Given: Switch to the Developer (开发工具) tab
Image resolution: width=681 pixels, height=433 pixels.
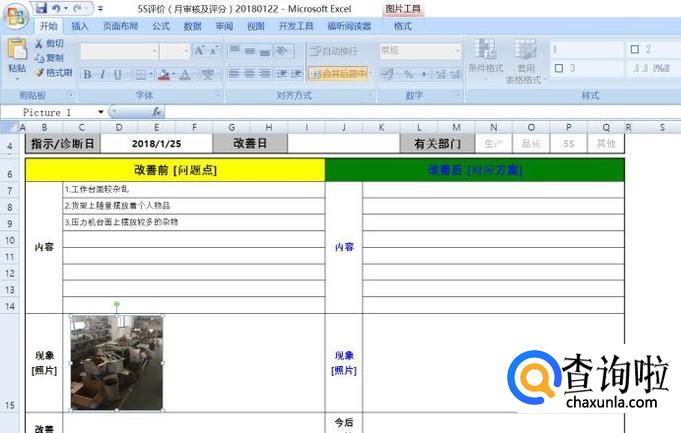Looking at the screenshot, I should click(x=296, y=26).
